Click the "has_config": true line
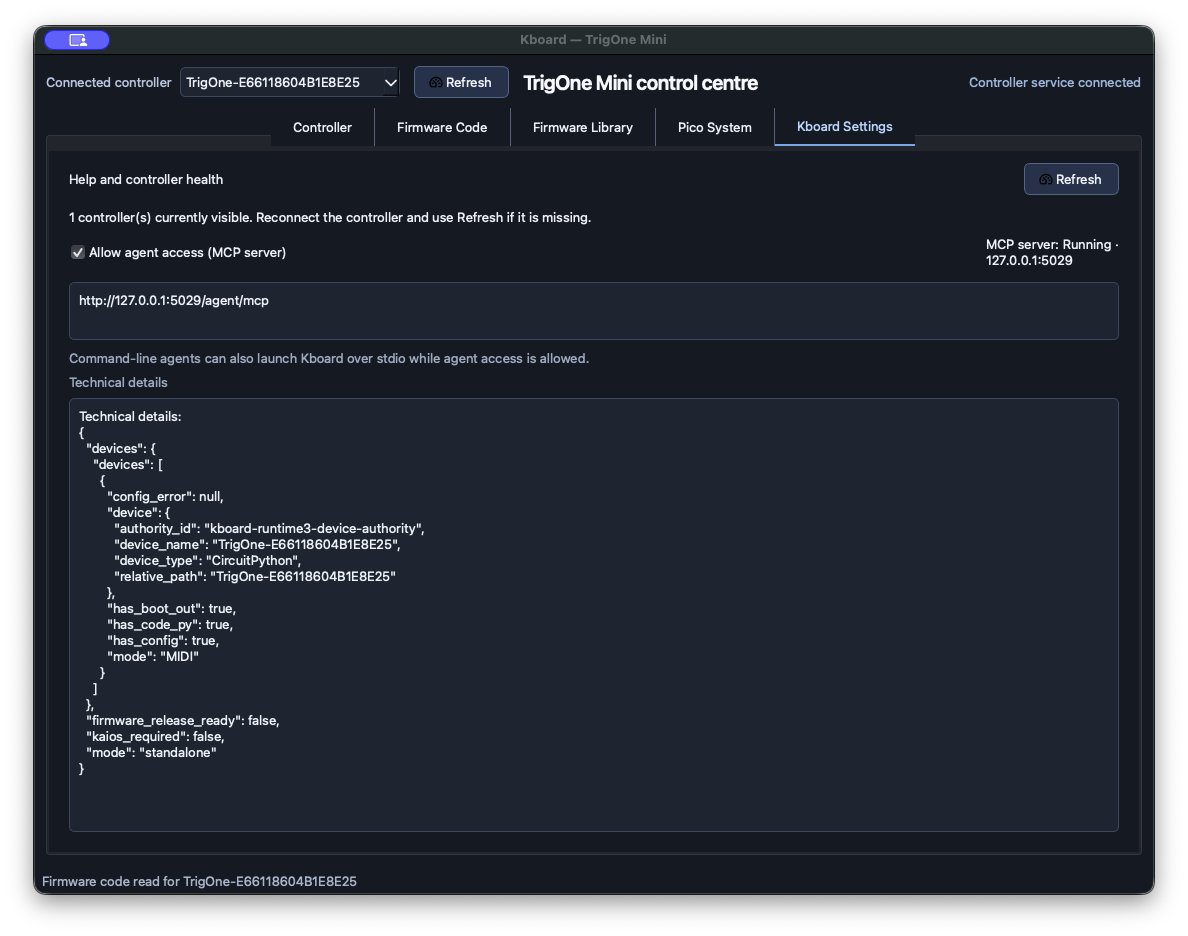1188x936 pixels. coord(163,640)
